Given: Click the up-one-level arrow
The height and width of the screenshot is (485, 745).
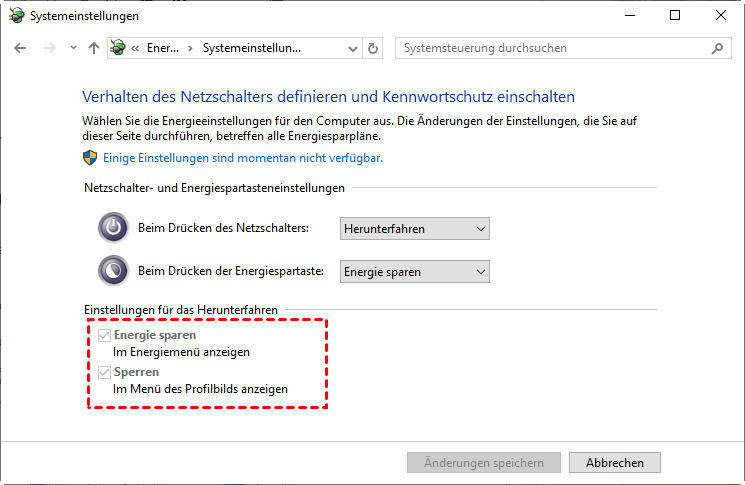Looking at the screenshot, I should 94,48.
